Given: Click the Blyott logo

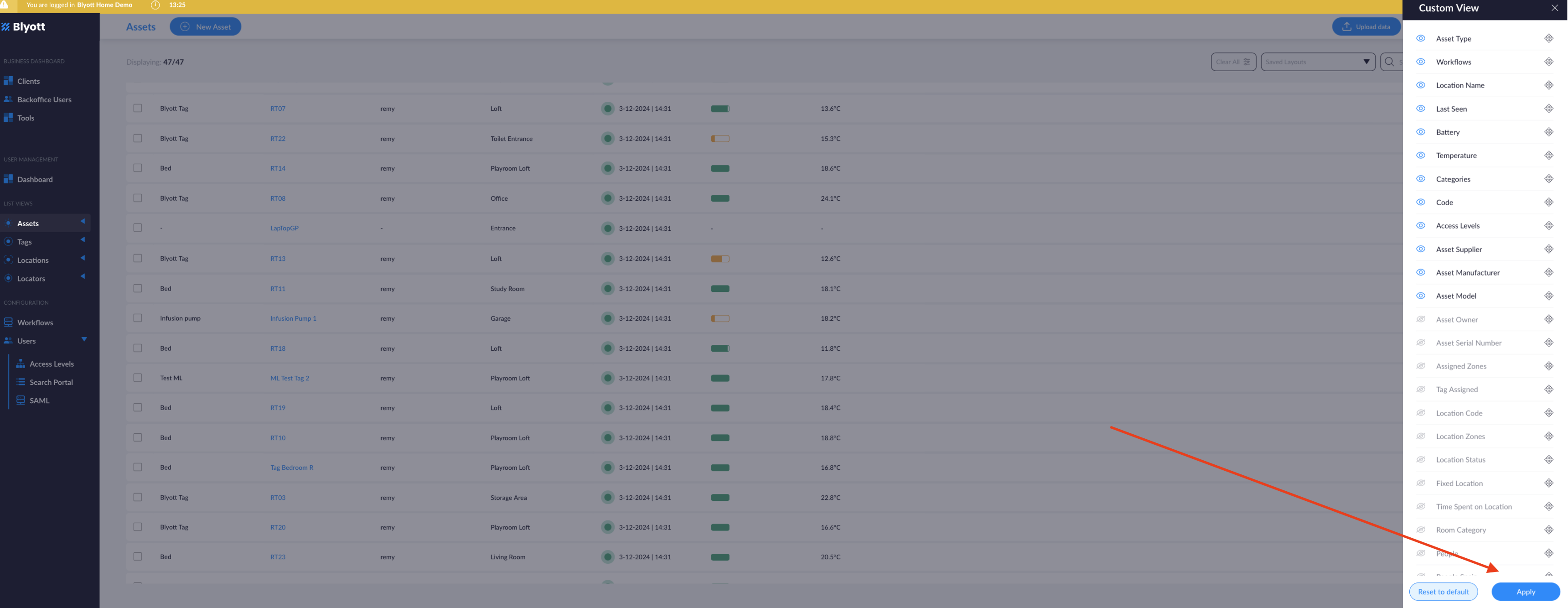Looking at the screenshot, I should point(23,27).
